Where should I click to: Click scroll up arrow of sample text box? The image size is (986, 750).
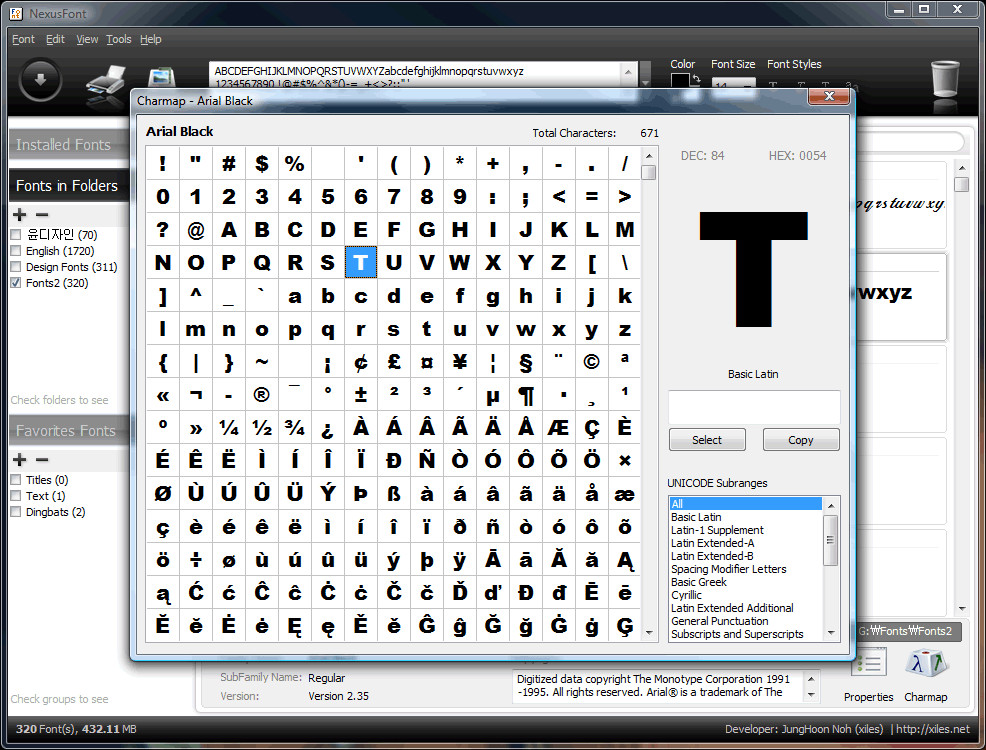click(x=628, y=71)
